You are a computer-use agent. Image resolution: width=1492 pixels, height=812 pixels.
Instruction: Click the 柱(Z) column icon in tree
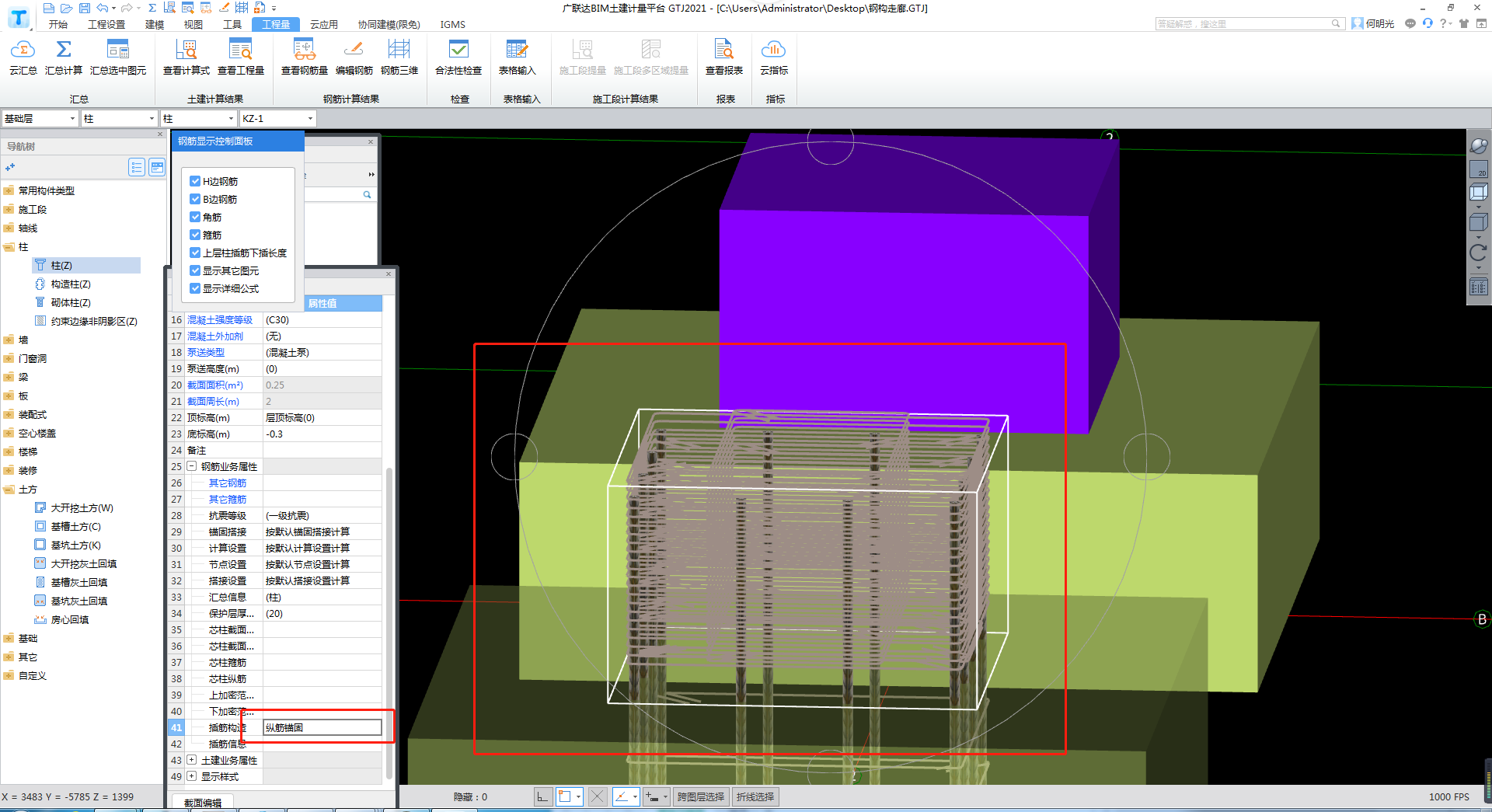pyautogui.click(x=40, y=265)
